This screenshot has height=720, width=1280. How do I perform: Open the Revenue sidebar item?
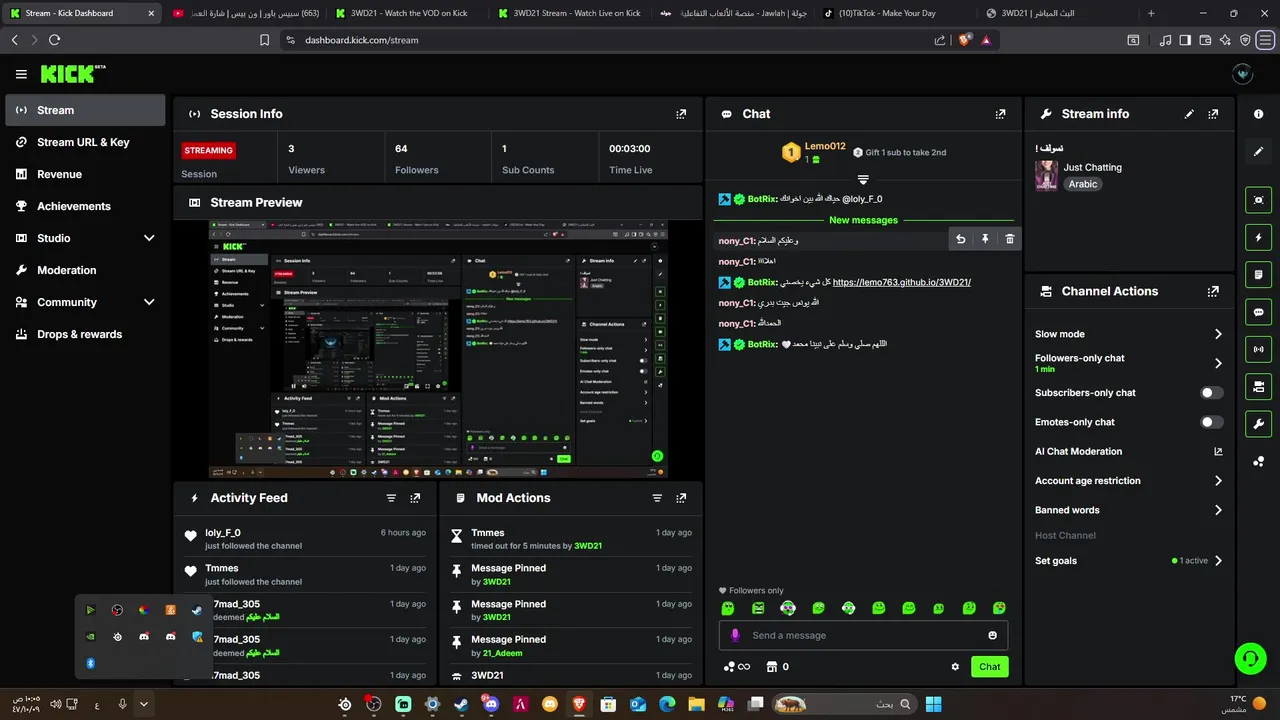coord(85,174)
